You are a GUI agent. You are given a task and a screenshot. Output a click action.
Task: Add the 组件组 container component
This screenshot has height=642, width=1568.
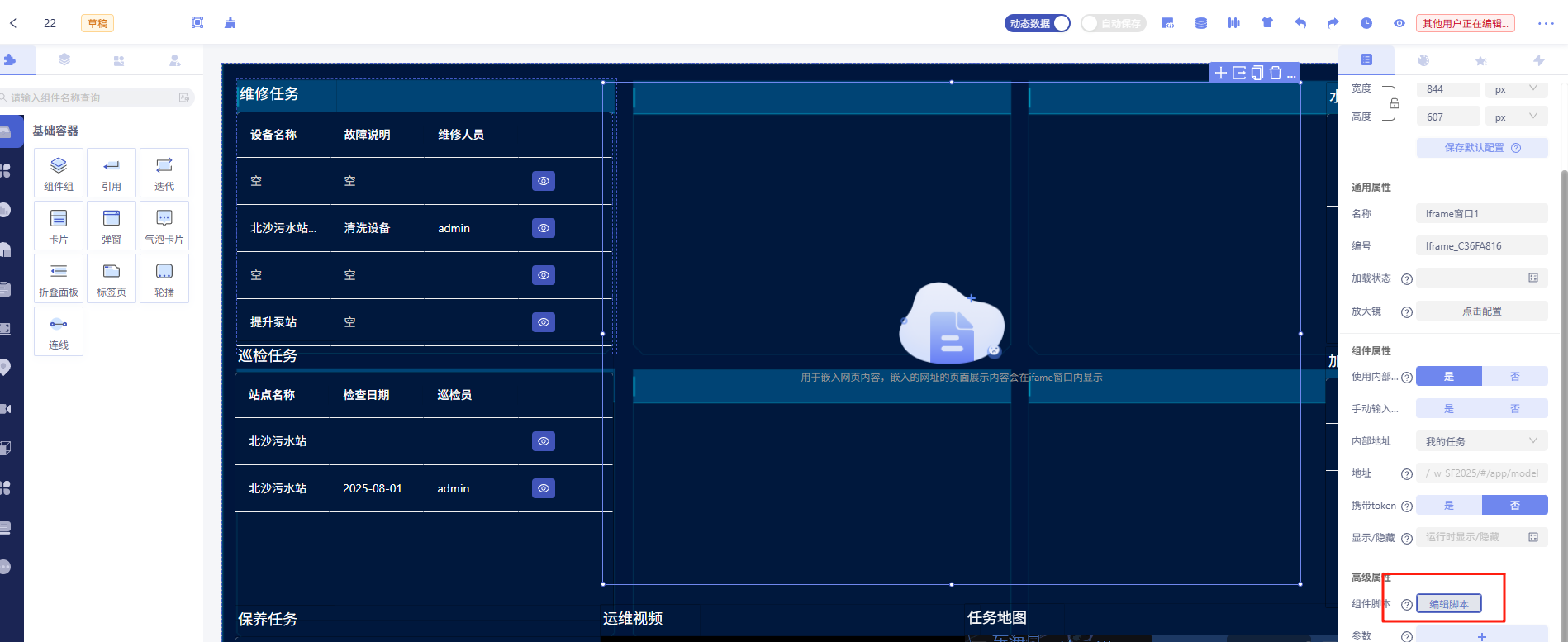(59, 173)
